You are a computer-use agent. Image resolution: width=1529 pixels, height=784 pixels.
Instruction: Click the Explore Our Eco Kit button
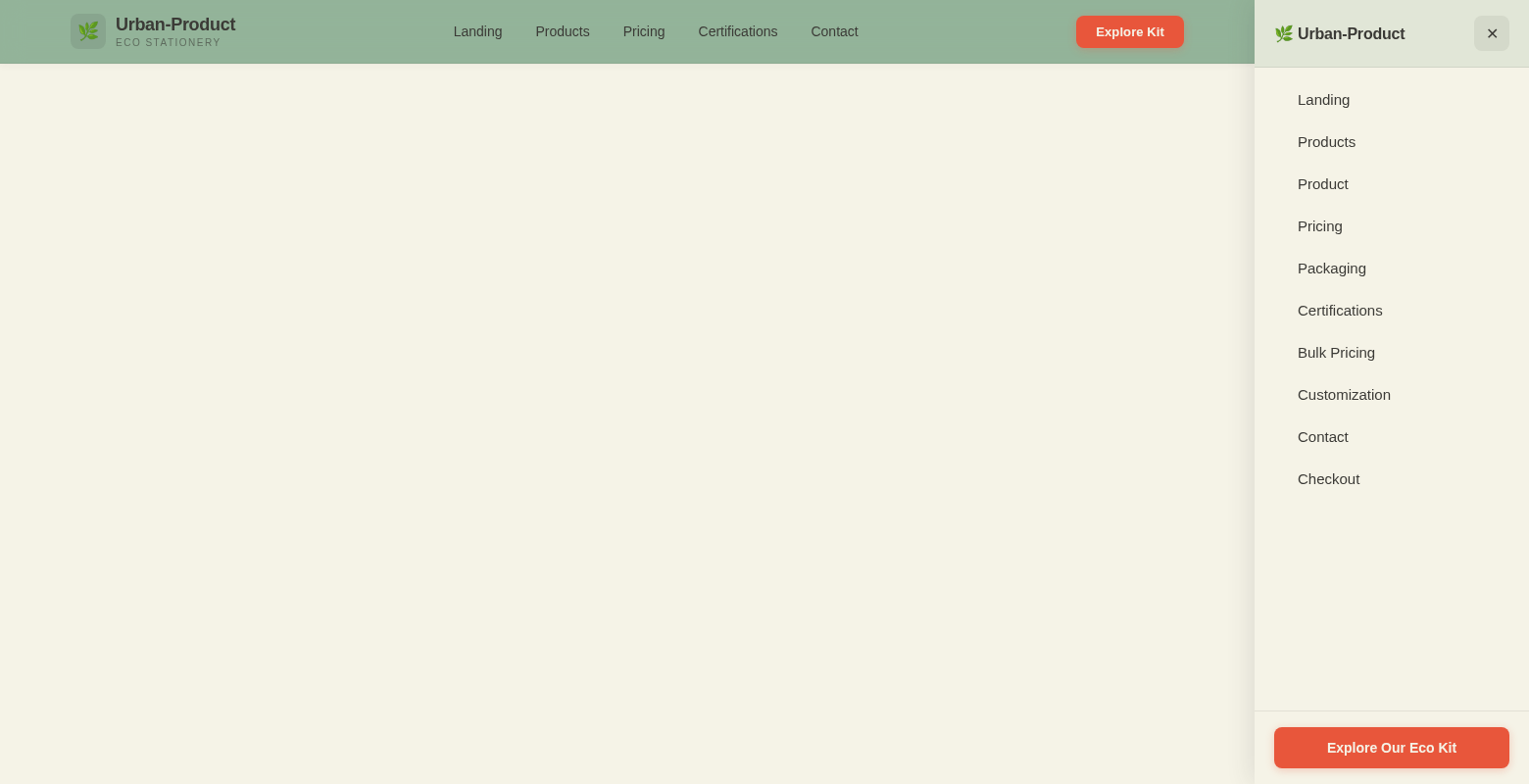1392,748
